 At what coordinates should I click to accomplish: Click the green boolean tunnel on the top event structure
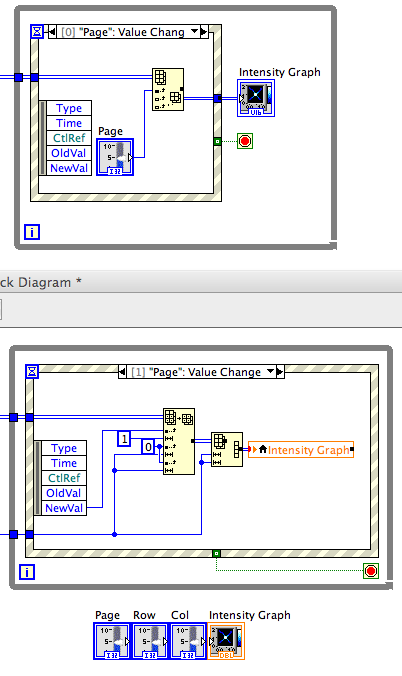point(218,141)
